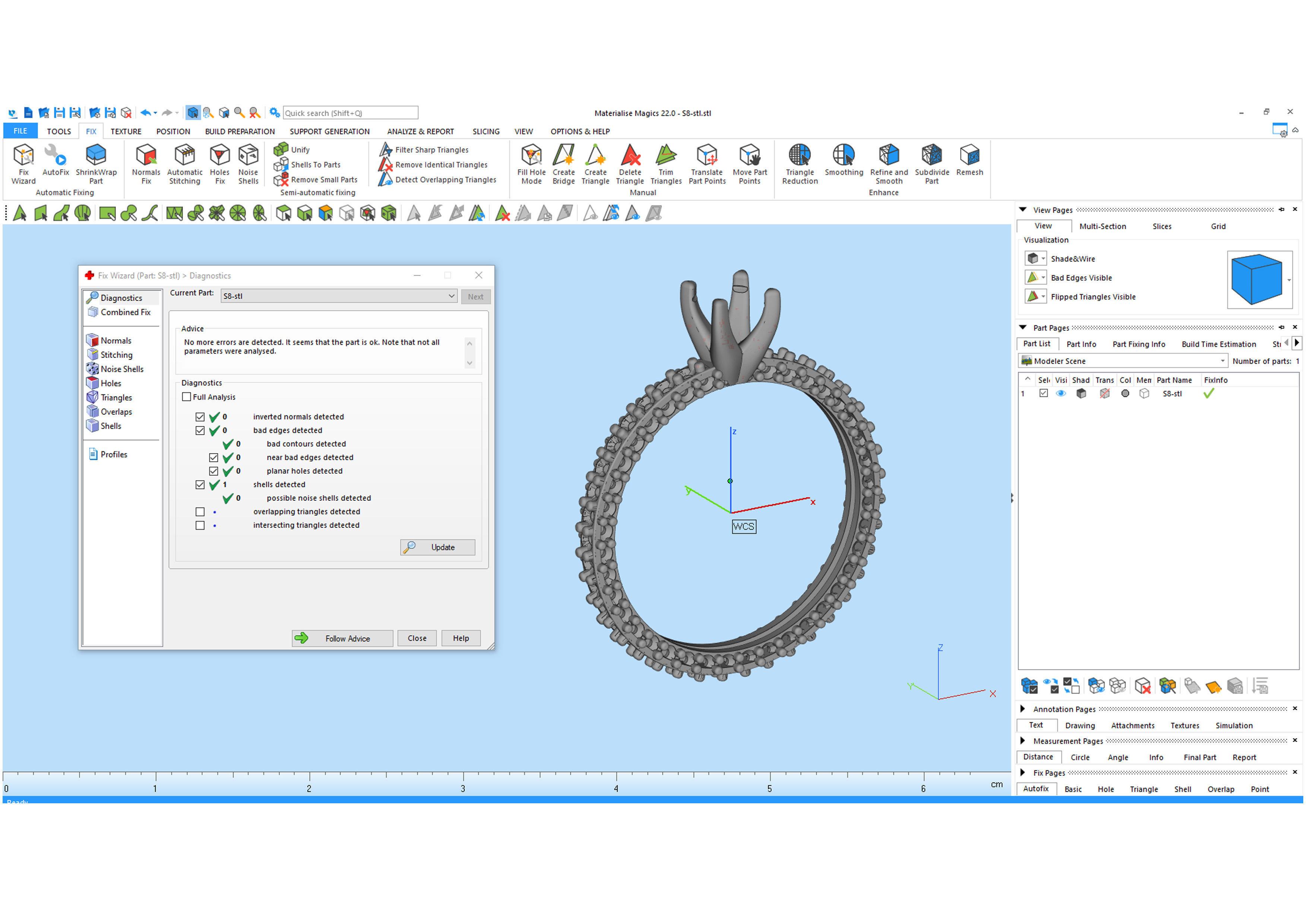Toggle visibility eye for S8-stl part
Image resolution: width=1307 pixels, height=924 pixels.
coord(1060,393)
